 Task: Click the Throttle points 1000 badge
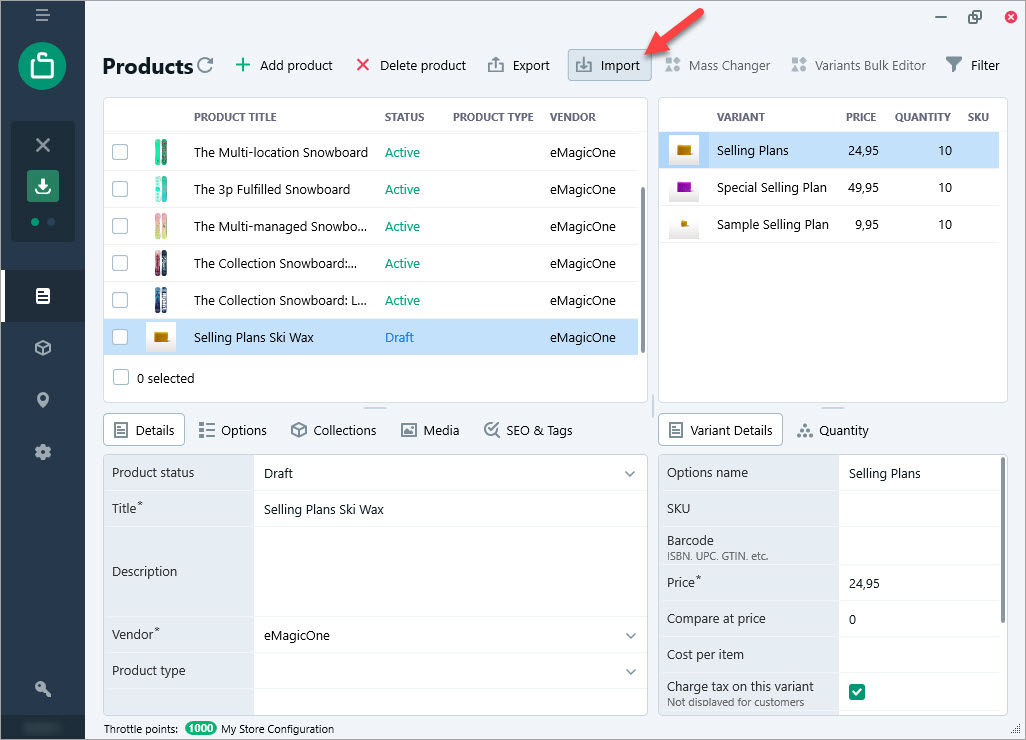200,728
